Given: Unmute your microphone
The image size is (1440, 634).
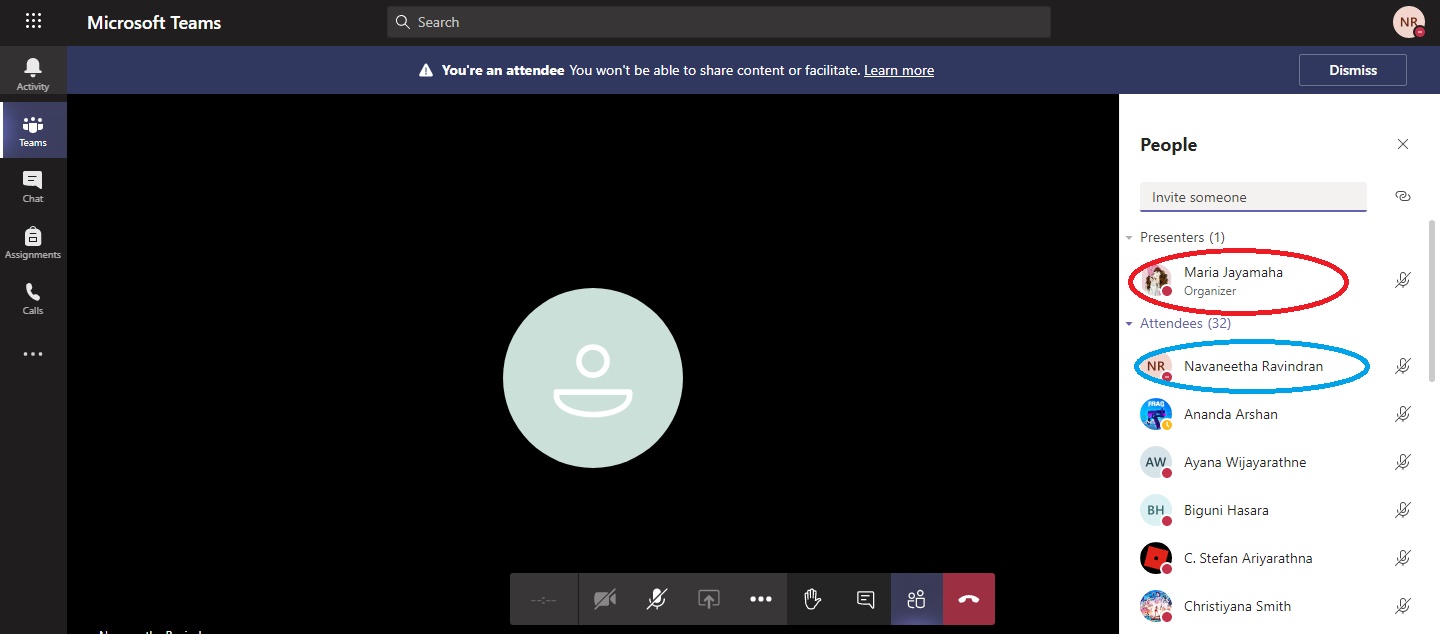Looking at the screenshot, I should click(x=656, y=598).
